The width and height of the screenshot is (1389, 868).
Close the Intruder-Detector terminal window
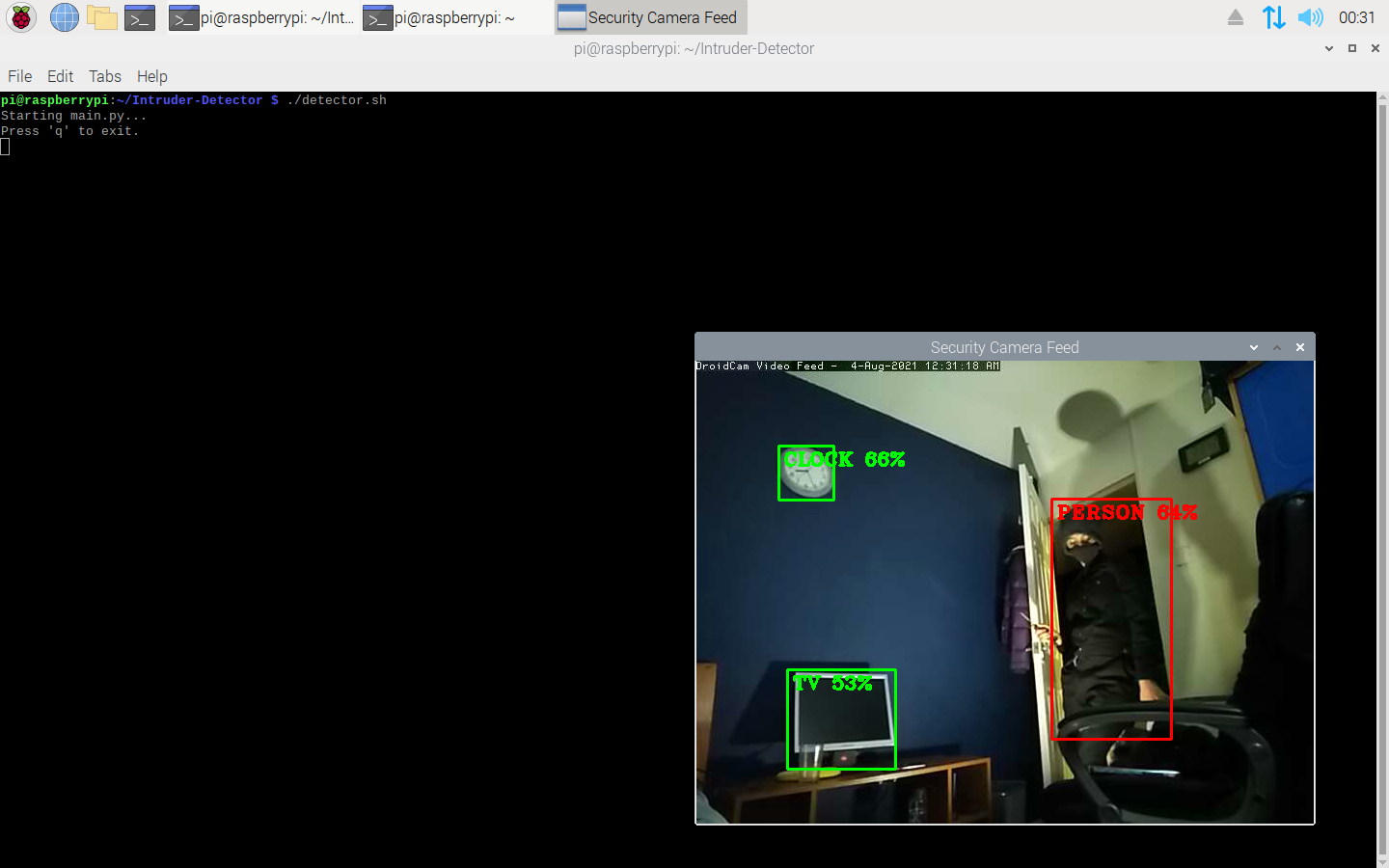coord(1375,48)
